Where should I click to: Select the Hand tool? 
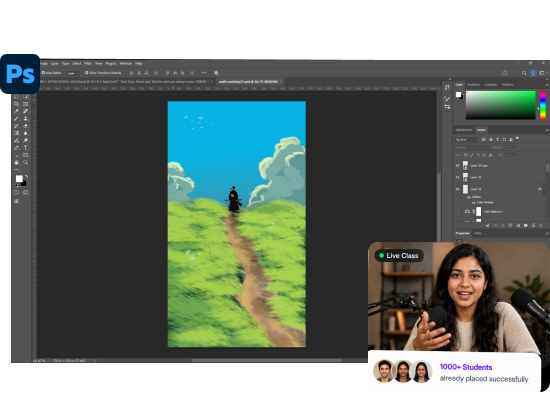coord(16,162)
